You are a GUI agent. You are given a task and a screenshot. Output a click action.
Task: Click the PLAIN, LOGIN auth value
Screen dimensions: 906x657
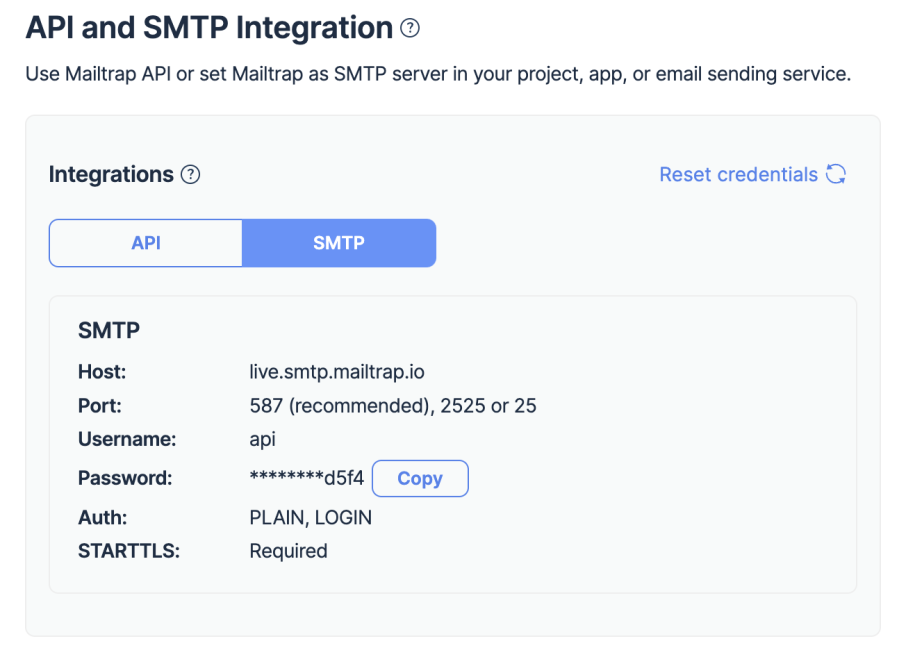(x=310, y=517)
